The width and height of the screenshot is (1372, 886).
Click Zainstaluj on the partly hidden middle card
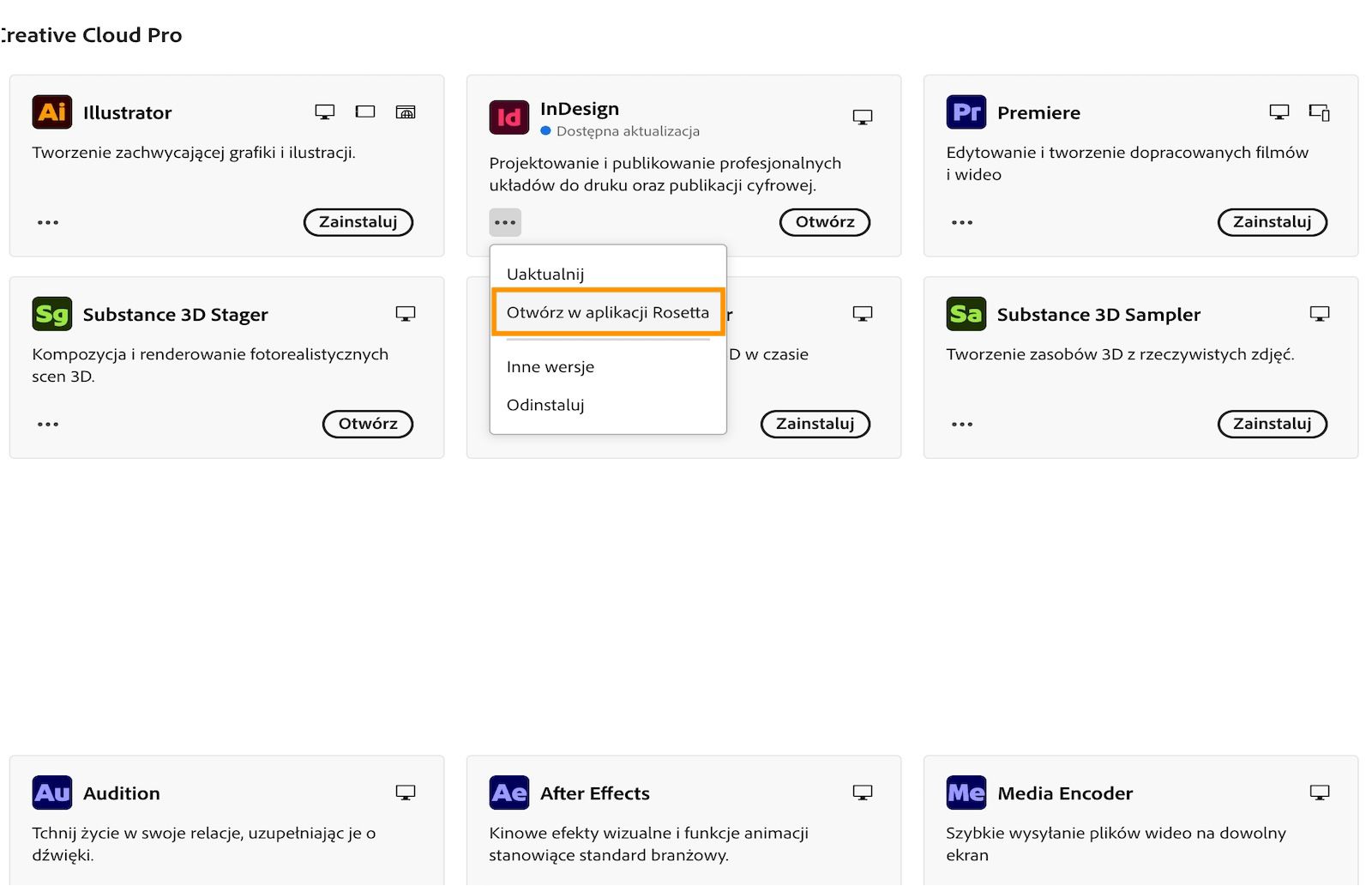click(x=815, y=424)
